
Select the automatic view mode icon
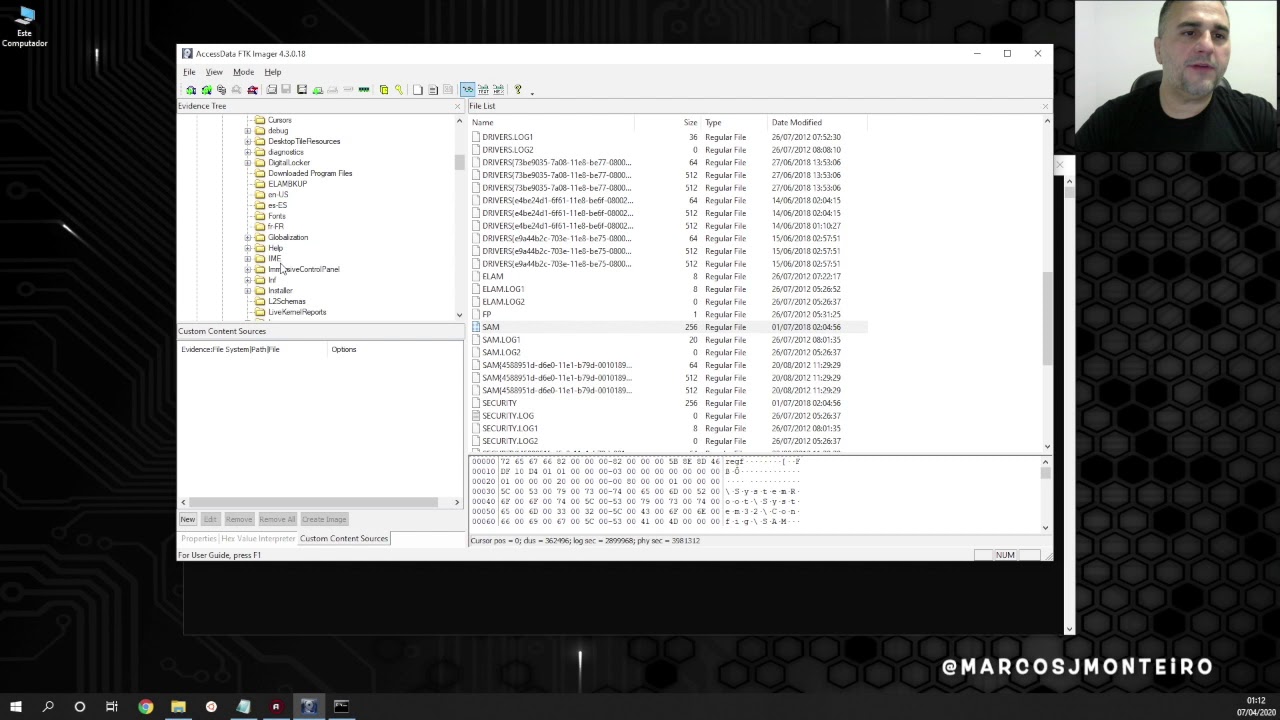(x=467, y=89)
